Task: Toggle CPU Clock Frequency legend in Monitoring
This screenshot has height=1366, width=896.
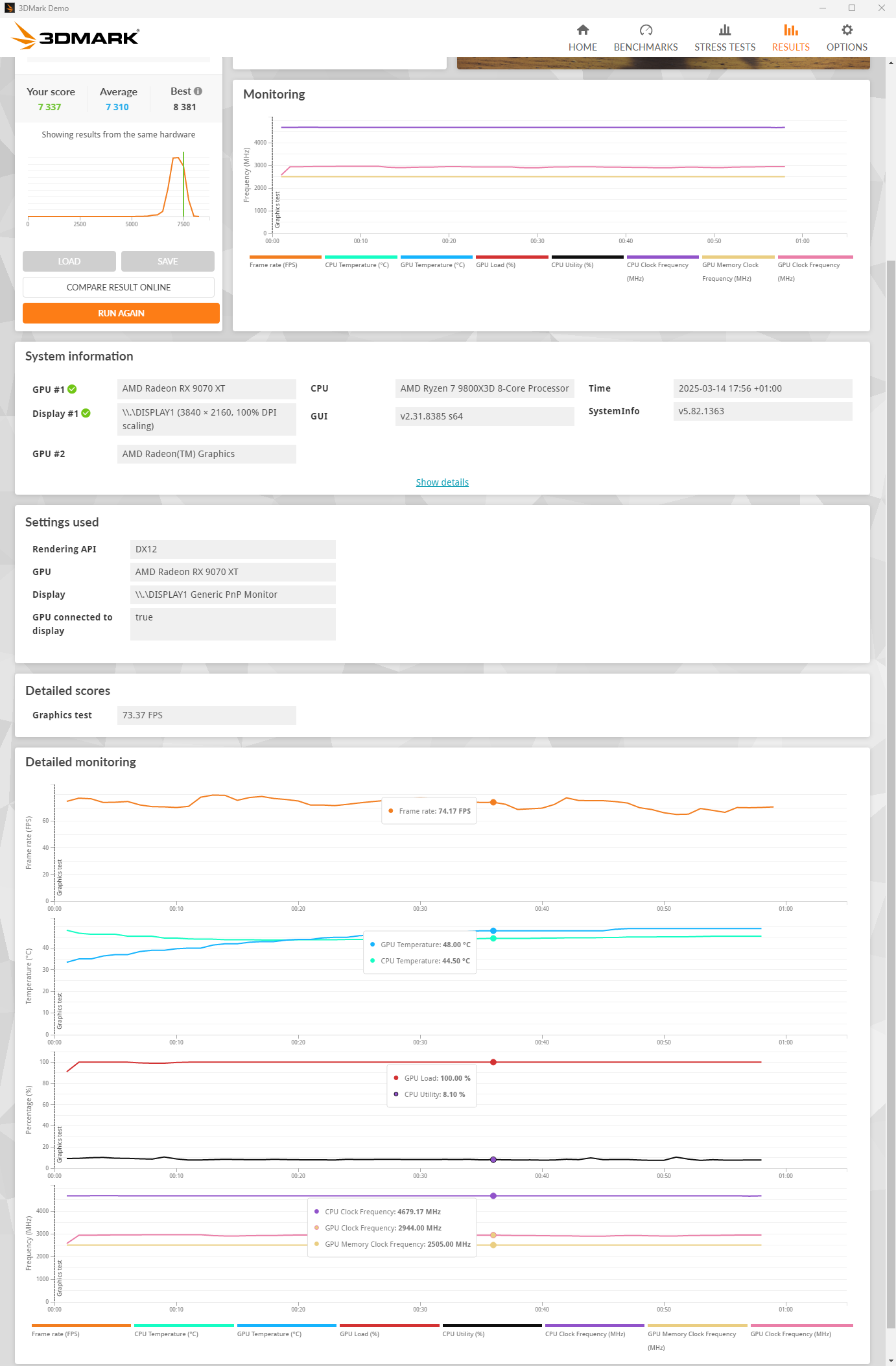Action: point(663,268)
